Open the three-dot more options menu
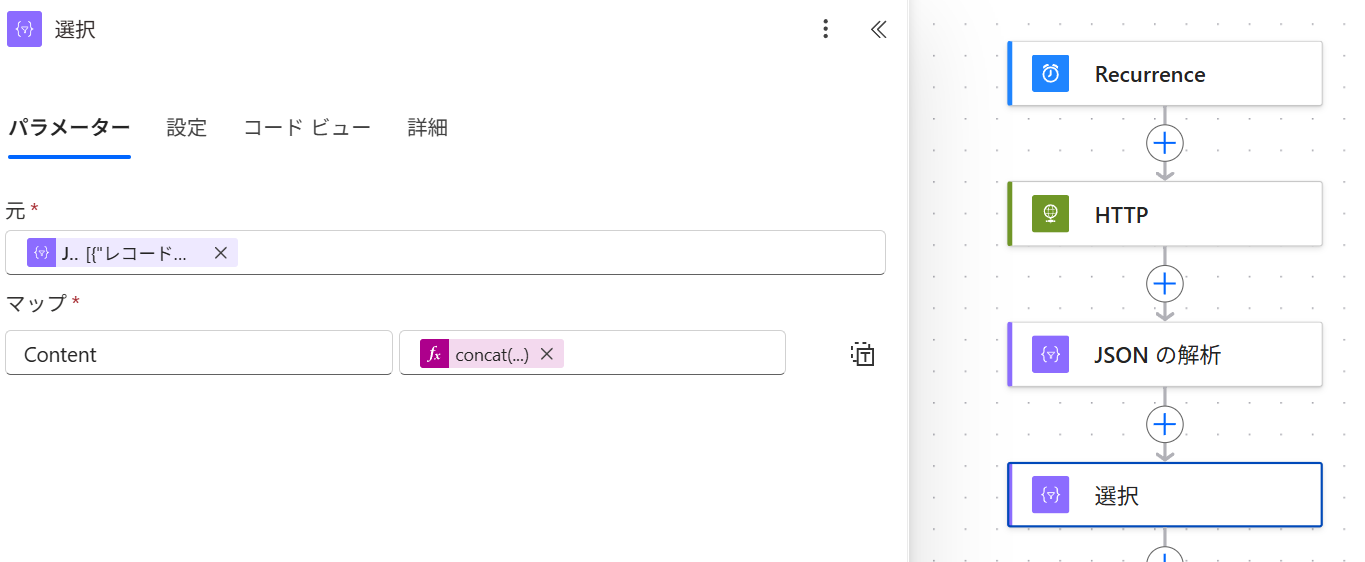The image size is (1365, 562). click(x=825, y=30)
